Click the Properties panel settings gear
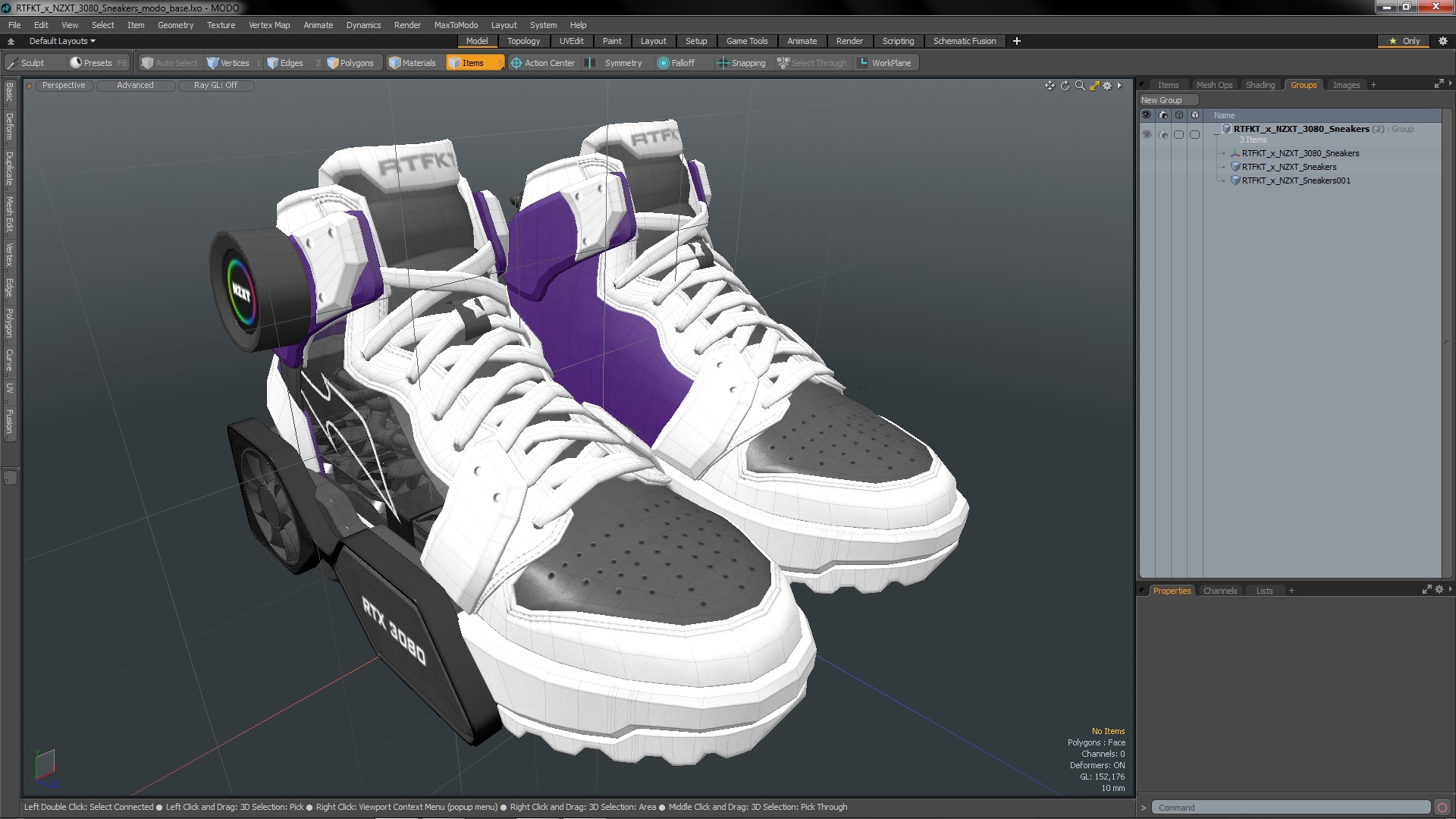The image size is (1456, 819). pyautogui.click(x=1439, y=589)
